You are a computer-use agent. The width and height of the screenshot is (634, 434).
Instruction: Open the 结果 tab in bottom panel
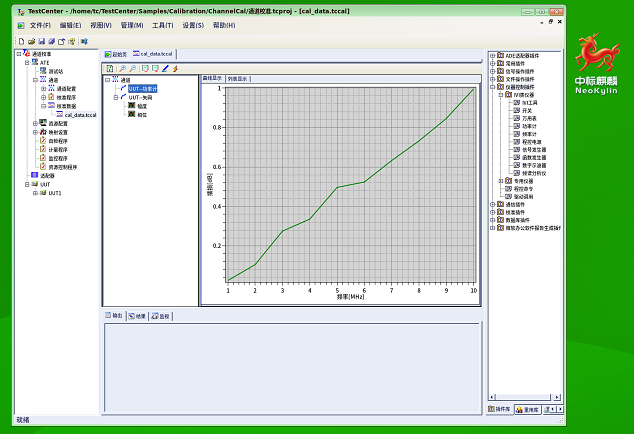click(136, 316)
